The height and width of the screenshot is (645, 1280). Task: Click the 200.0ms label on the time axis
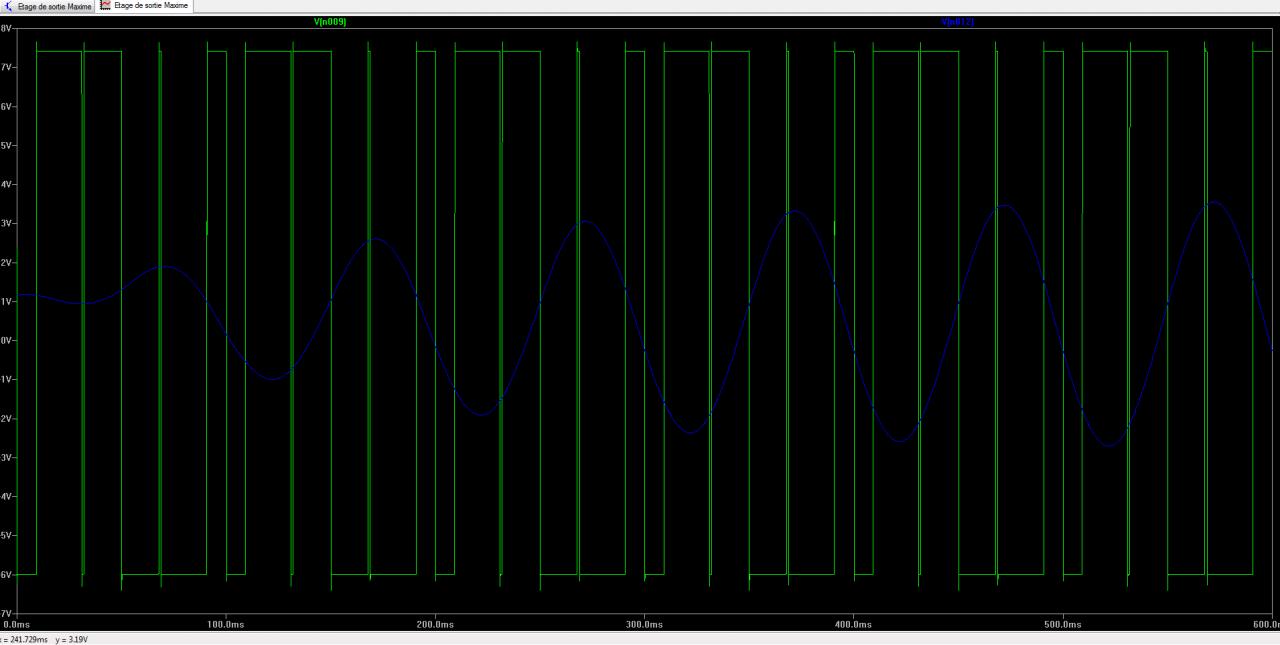435,624
